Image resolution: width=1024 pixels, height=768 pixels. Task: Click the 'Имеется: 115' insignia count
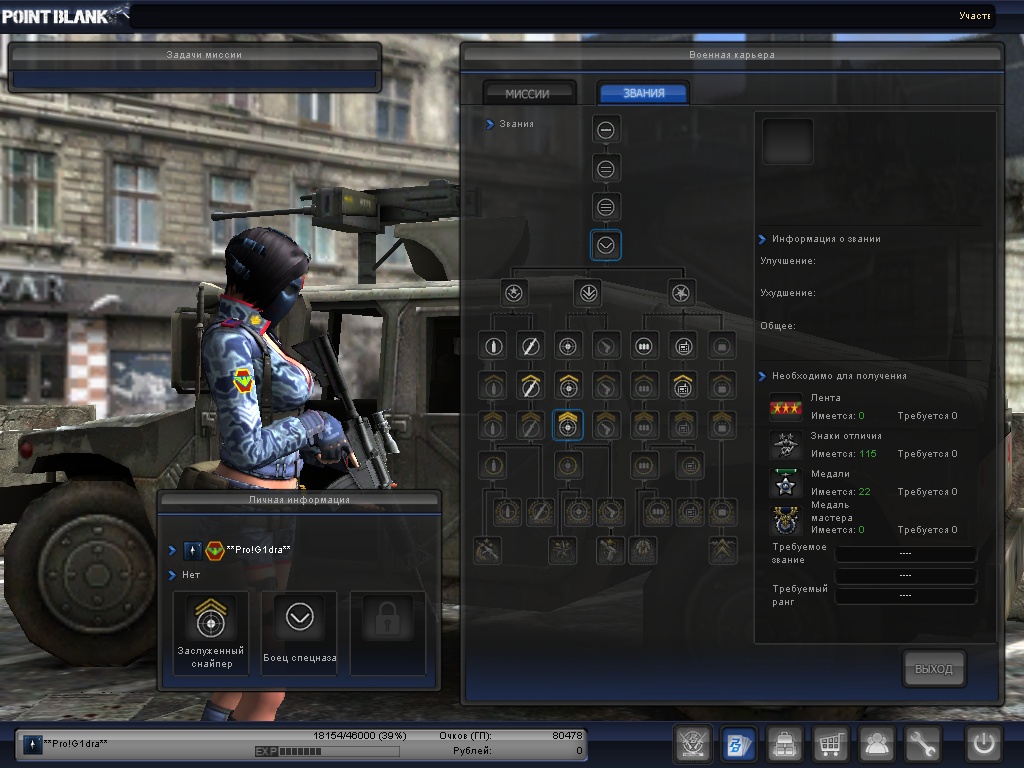[x=844, y=454]
